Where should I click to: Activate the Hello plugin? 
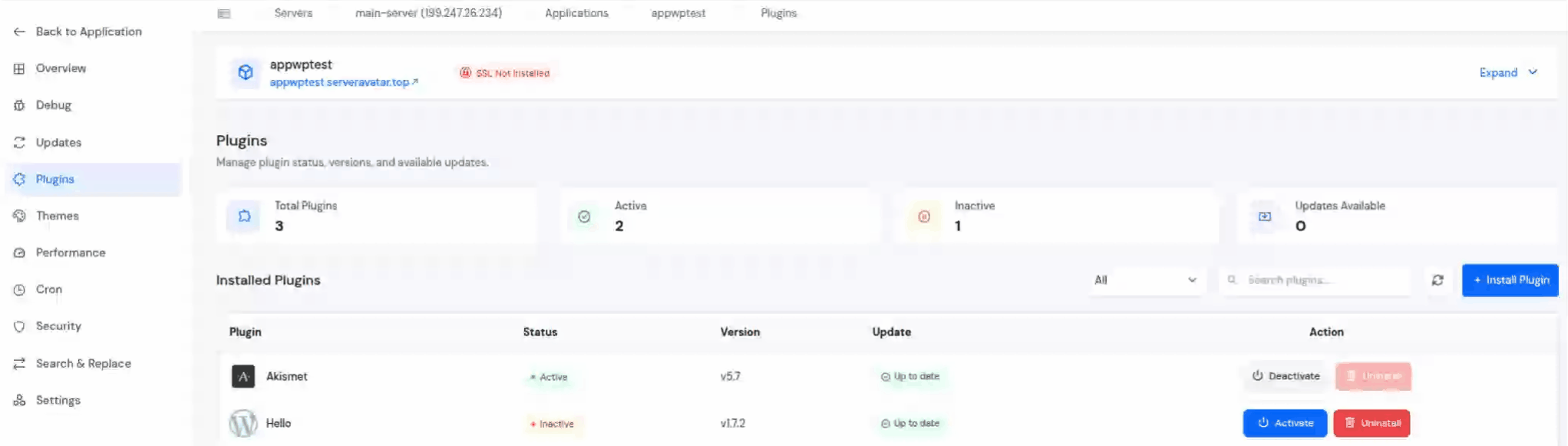tap(1285, 424)
